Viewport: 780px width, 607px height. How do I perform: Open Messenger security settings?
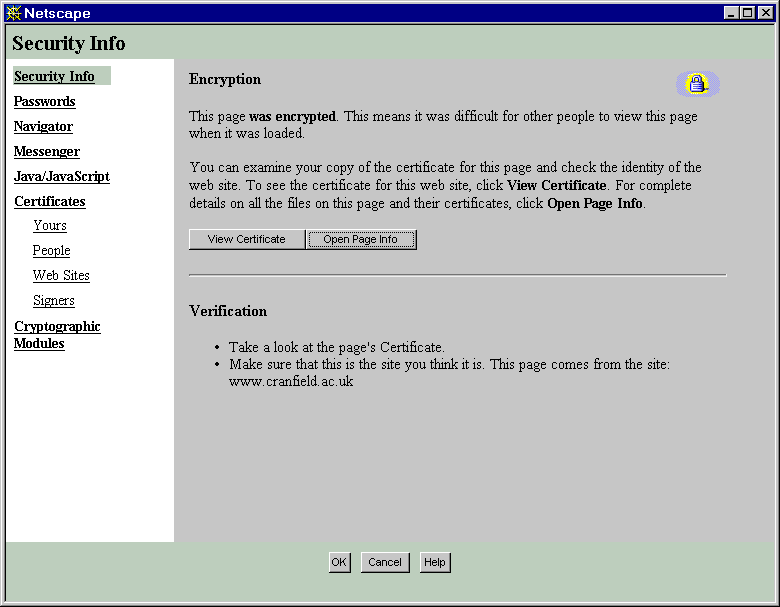(x=47, y=151)
